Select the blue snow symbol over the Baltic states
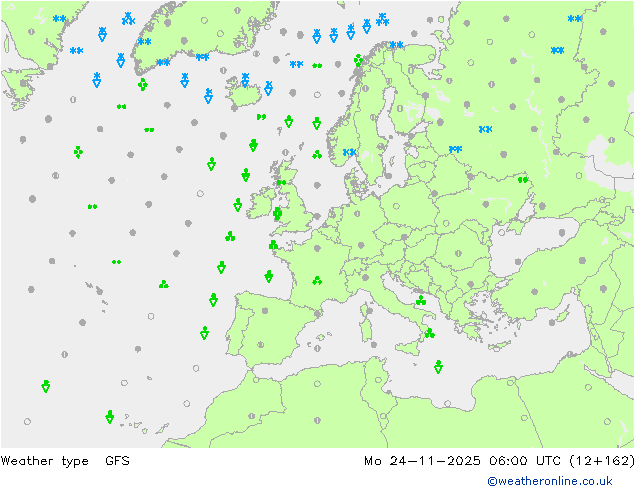This screenshot has width=634, height=490. [455, 149]
